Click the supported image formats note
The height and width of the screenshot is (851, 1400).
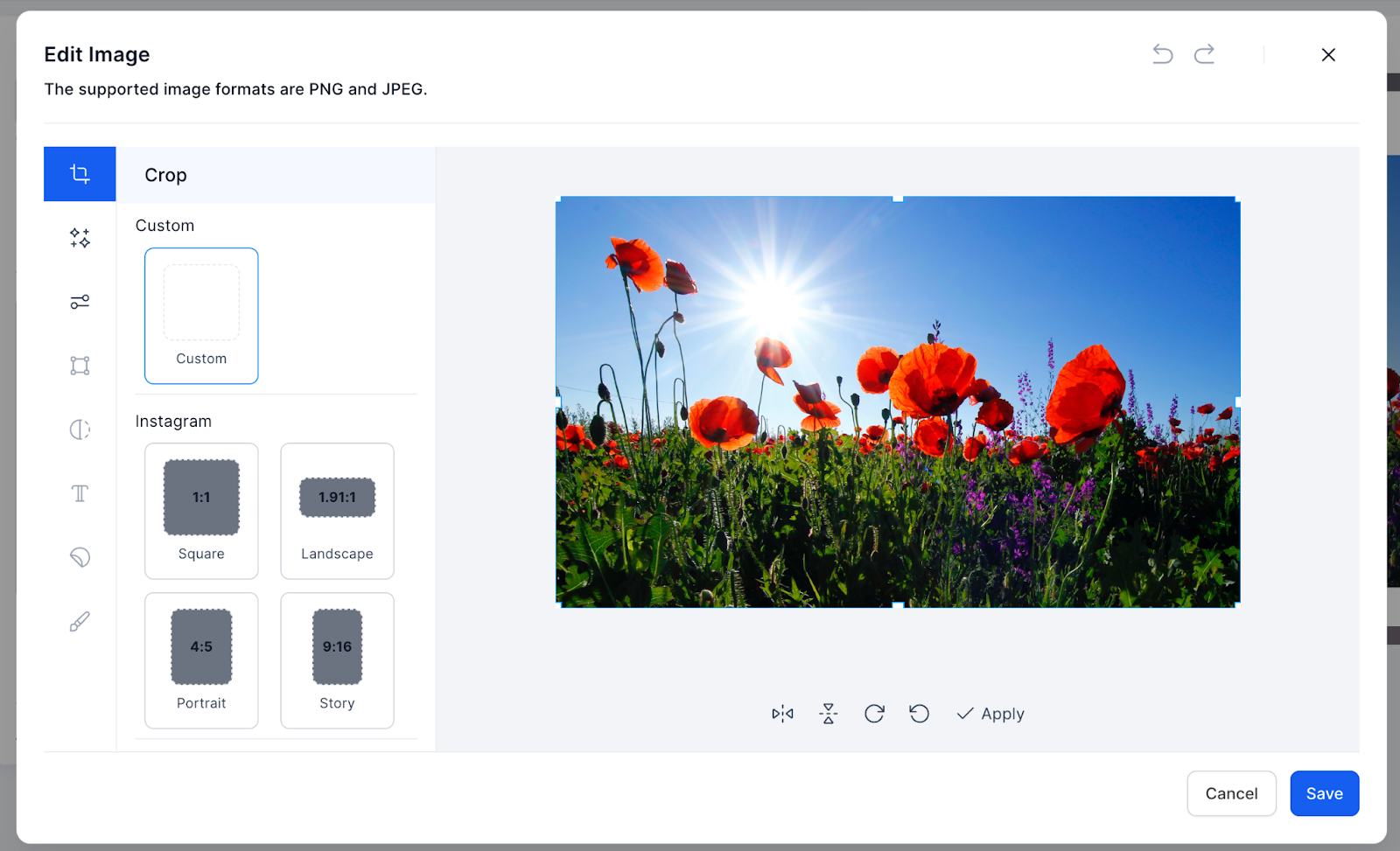tap(235, 89)
